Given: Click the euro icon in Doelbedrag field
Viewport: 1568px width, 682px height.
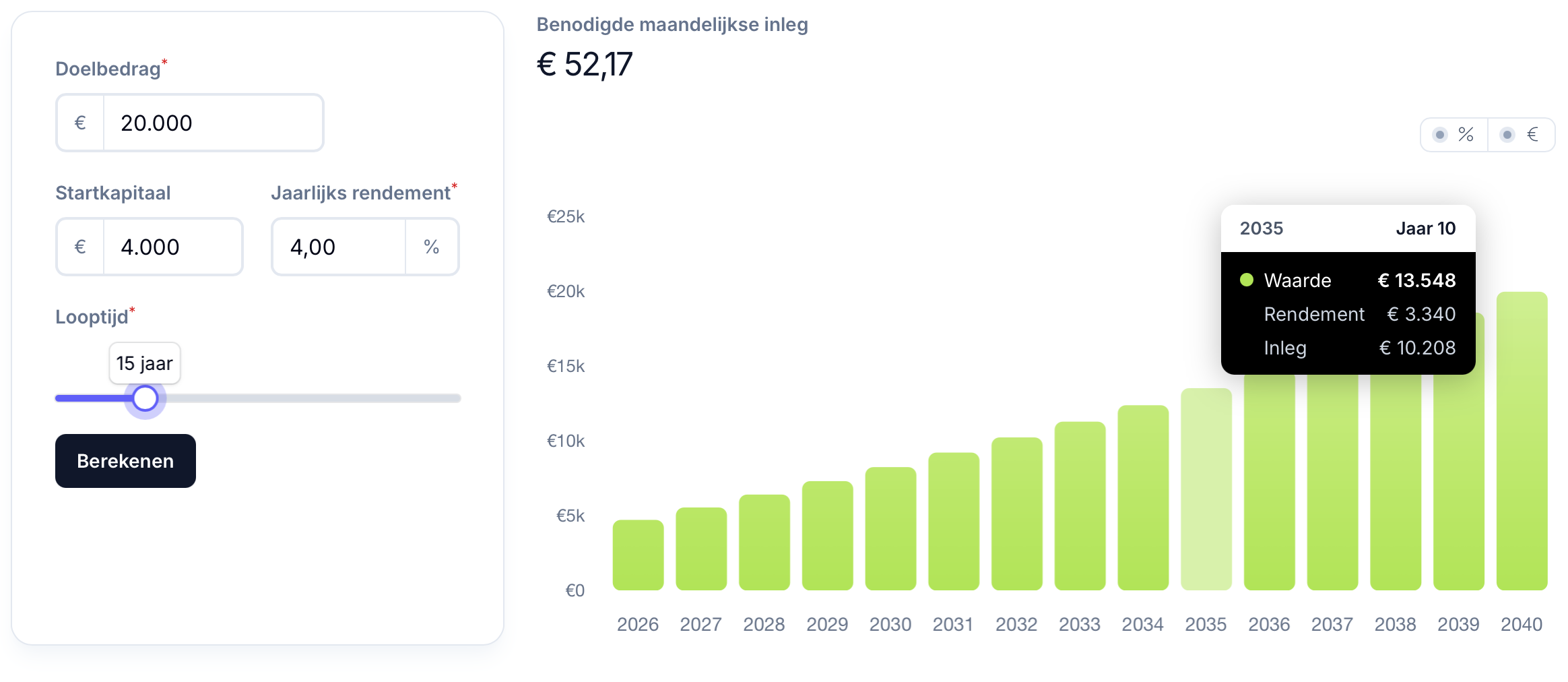Looking at the screenshot, I should [80, 123].
